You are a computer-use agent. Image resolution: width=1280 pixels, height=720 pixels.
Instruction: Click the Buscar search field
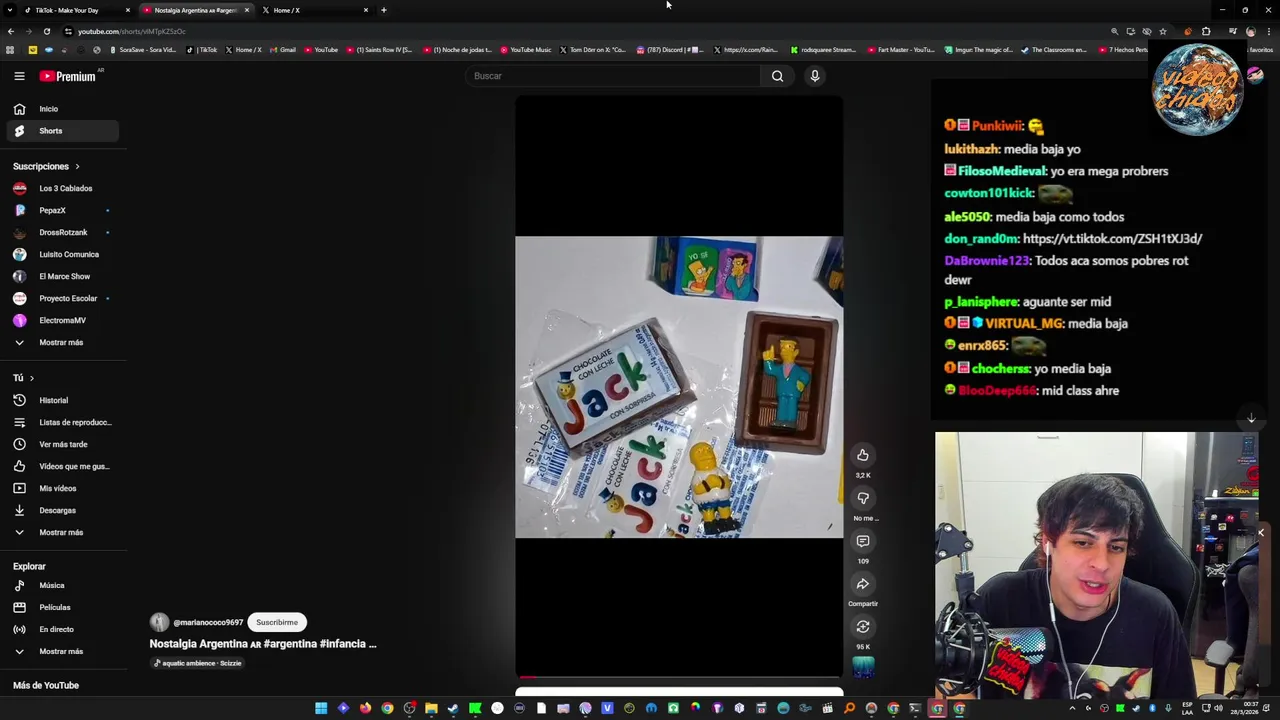[612, 76]
